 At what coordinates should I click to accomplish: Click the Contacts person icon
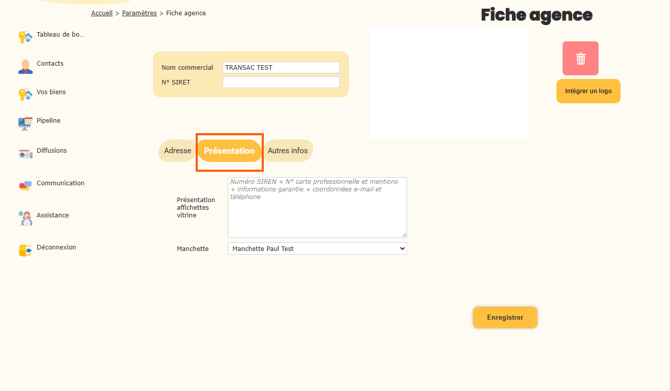25,66
